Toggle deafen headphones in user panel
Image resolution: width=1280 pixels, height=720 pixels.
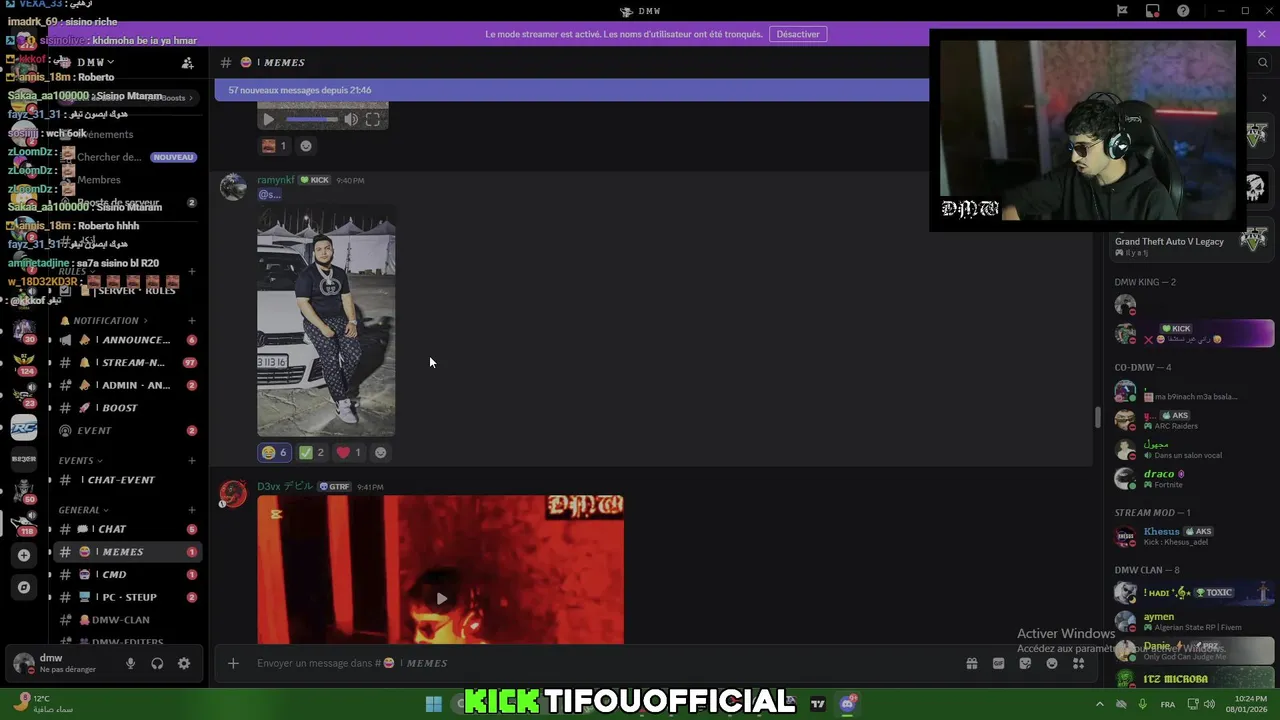click(157, 663)
